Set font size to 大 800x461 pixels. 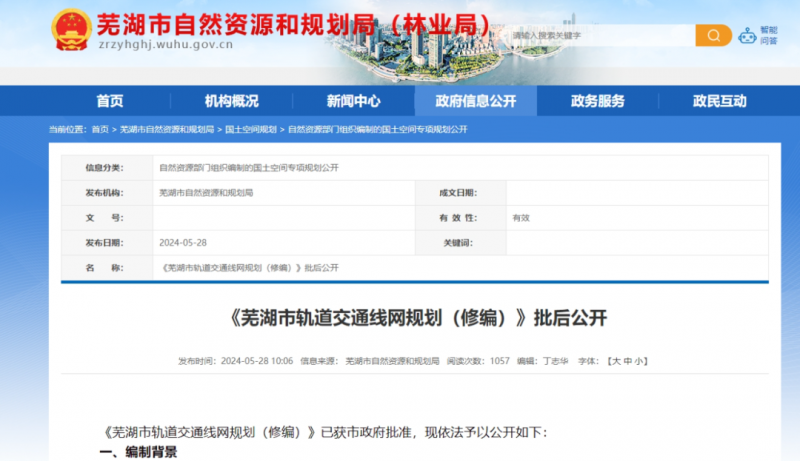614,360
